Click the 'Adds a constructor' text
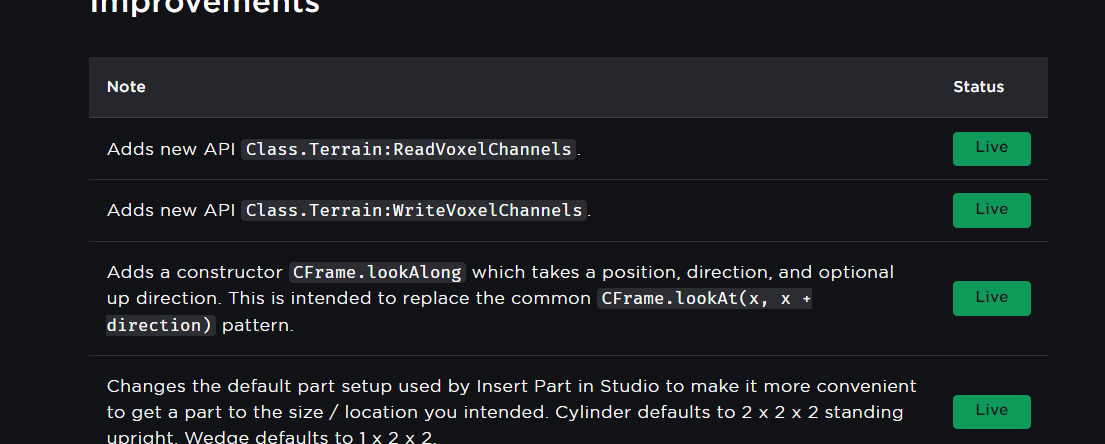This screenshot has height=444, width=1105. tap(195, 272)
